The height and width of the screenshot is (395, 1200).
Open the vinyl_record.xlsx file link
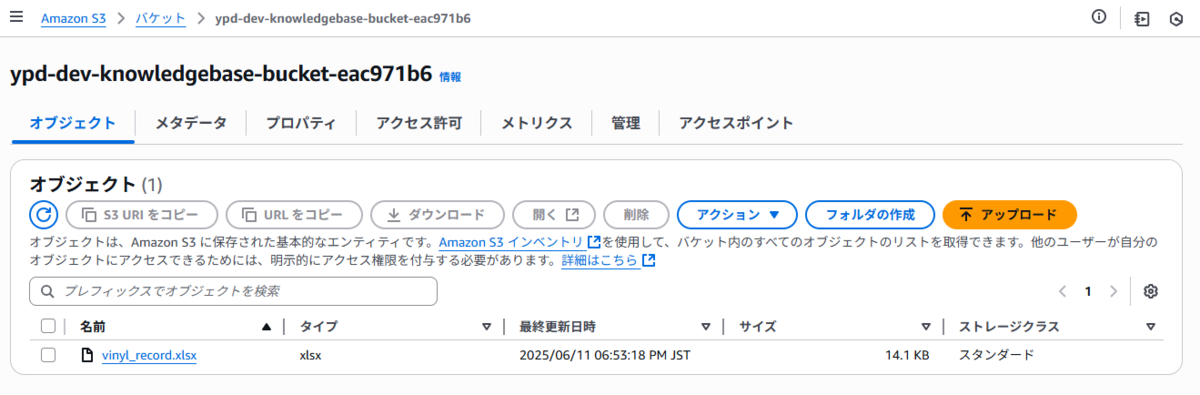149,355
